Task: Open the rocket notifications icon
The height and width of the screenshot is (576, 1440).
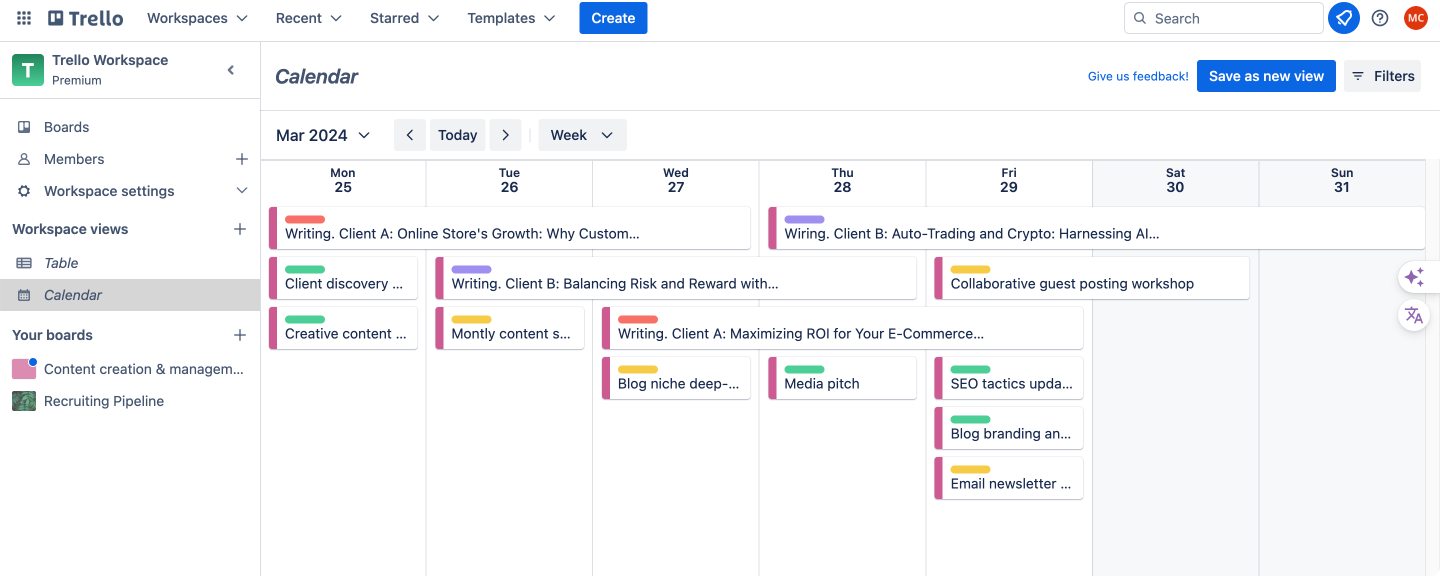Action: coord(1344,18)
